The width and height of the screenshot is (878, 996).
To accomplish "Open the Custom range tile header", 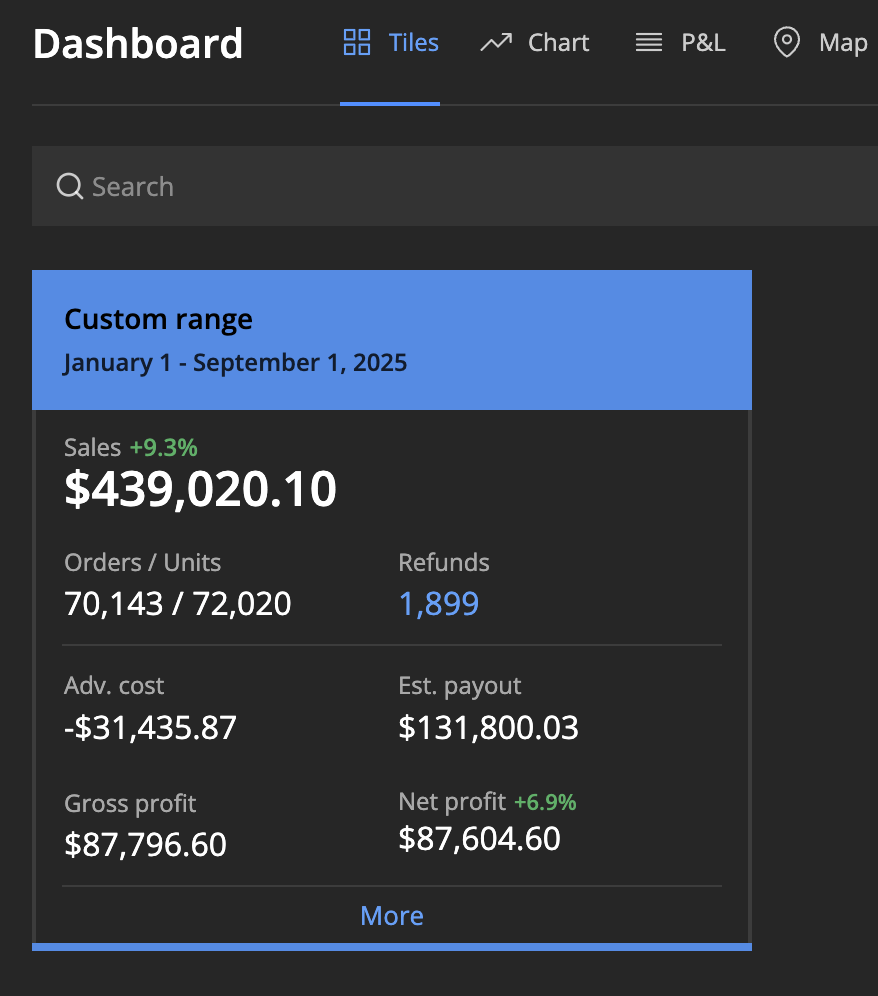I will pos(158,320).
